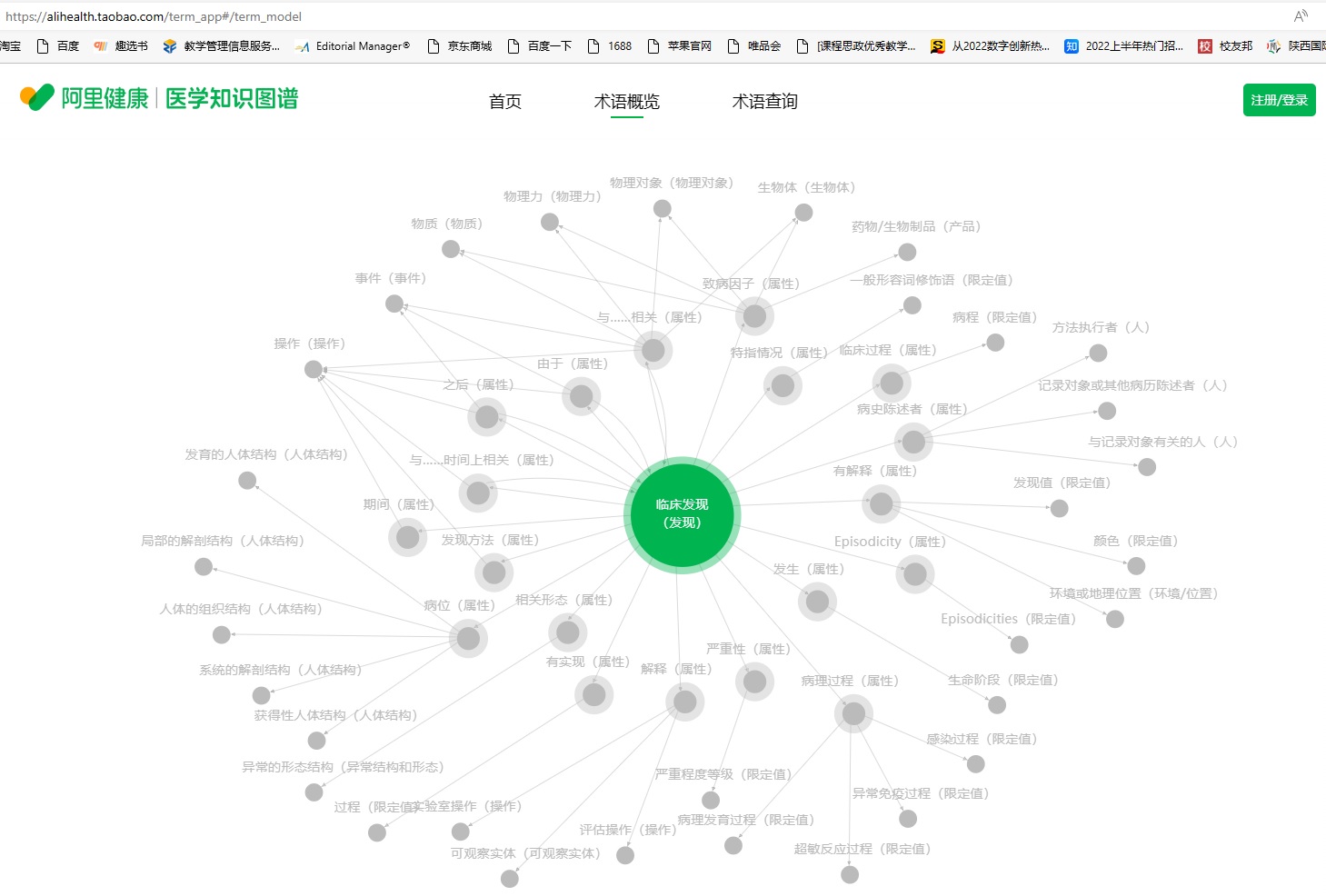This screenshot has width=1326, height=896.
Task: Switch to the 术语查询 tab
Action: (764, 102)
